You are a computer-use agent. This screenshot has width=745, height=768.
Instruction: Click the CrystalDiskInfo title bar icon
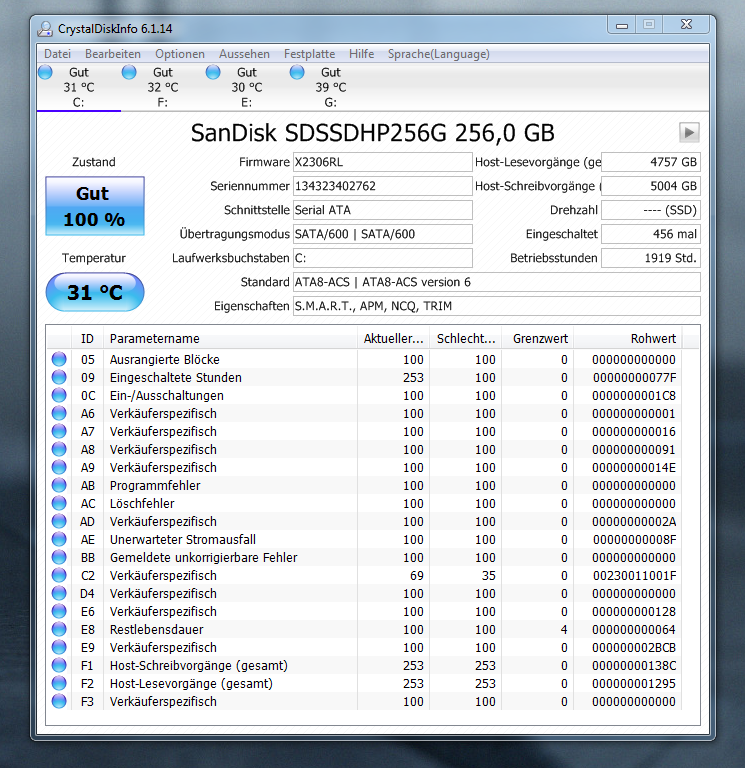tap(45, 29)
